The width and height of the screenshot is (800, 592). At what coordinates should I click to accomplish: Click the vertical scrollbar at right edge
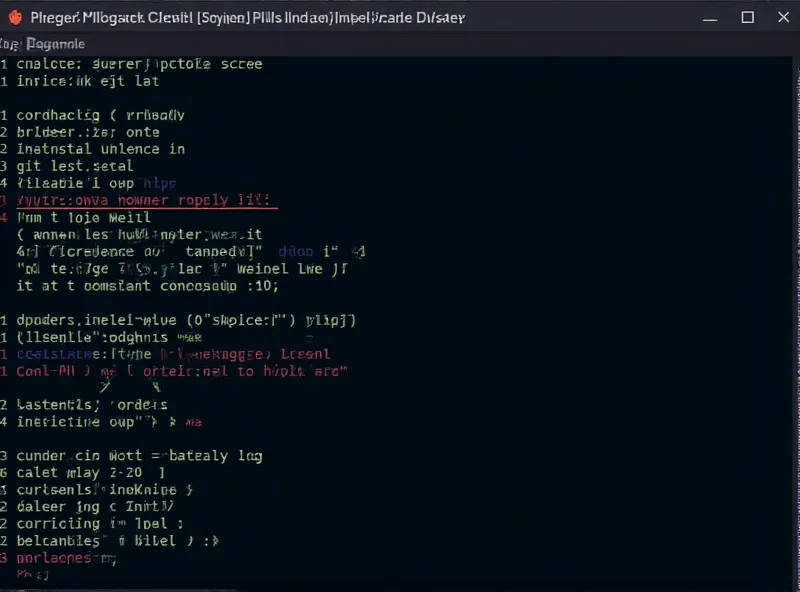coord(797,322)
